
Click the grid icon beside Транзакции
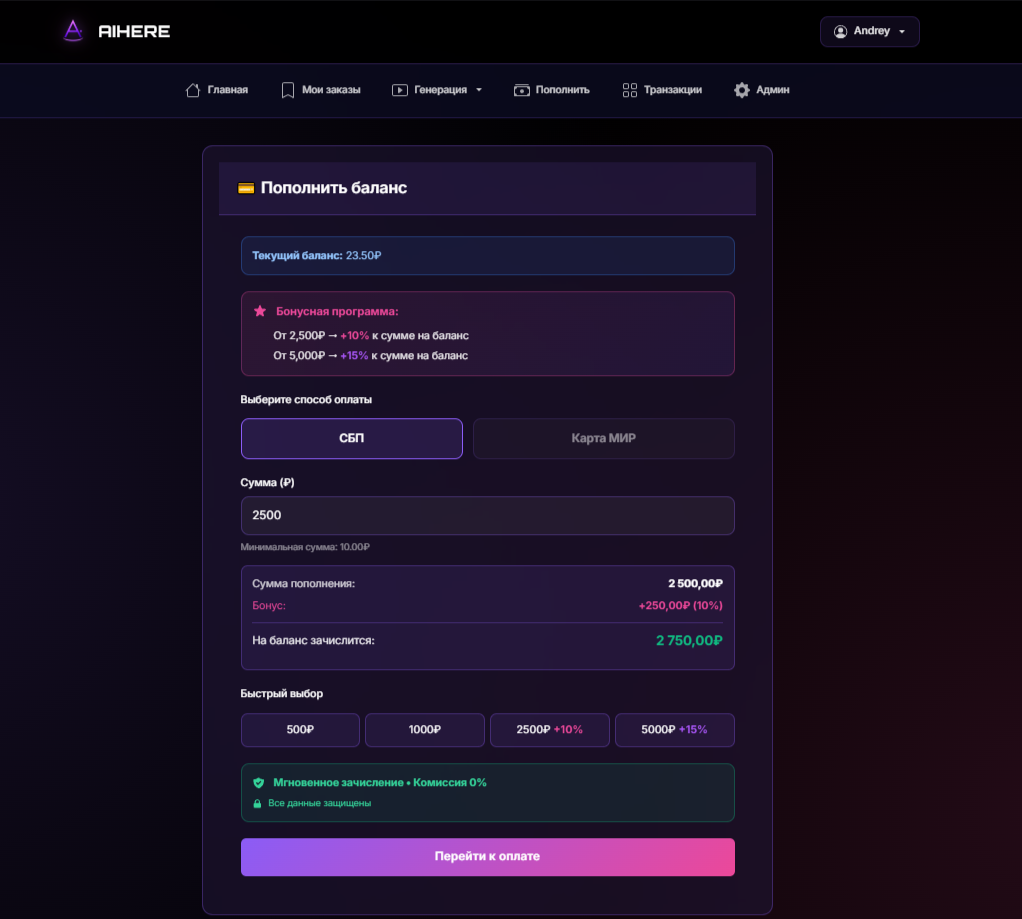click(x=630, y=90)
